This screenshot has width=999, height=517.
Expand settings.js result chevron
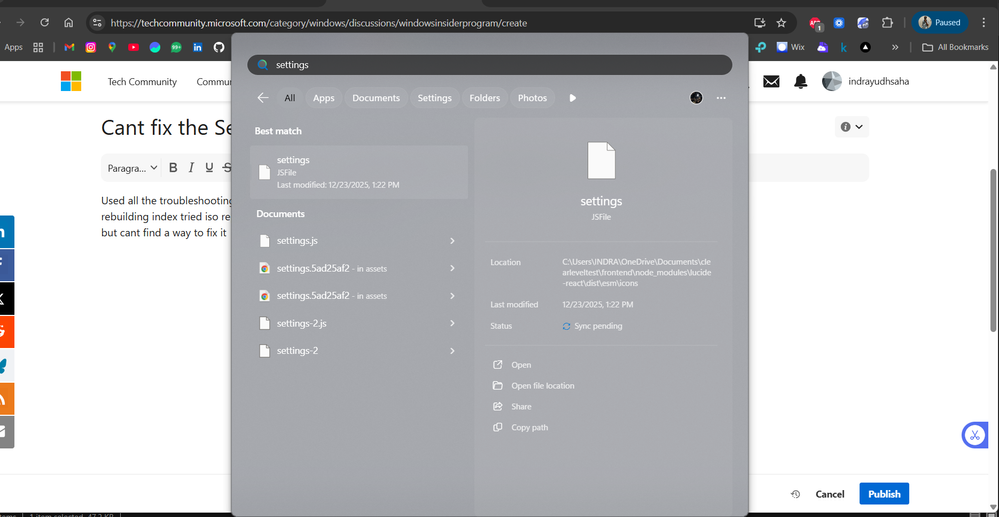click(452, 241)
